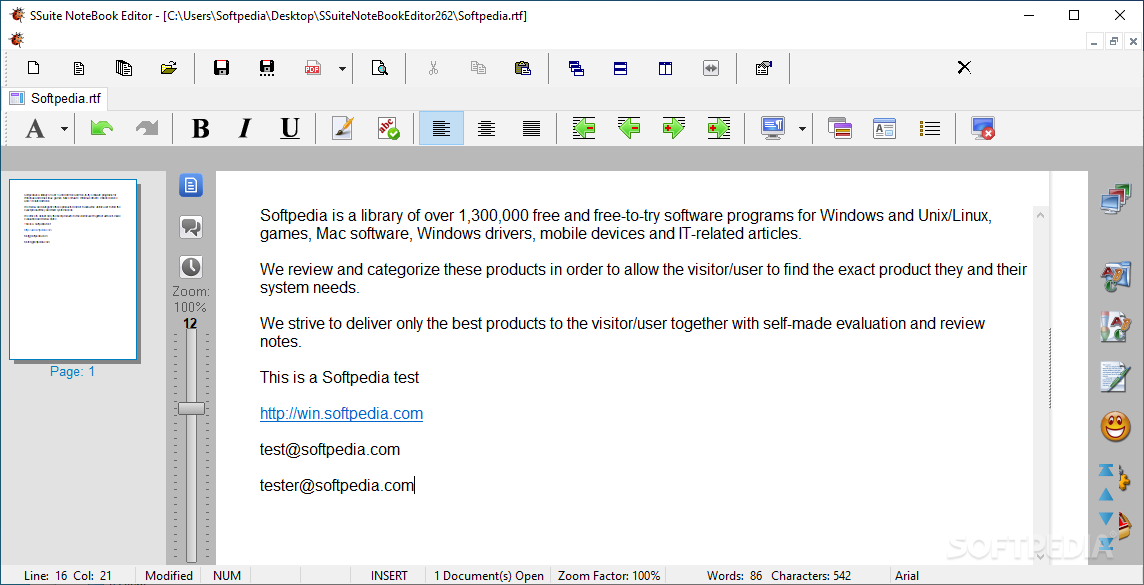Switch to the Softpedia.rtf tab
Viewport: 1144px width, 585px height.
(x=56, y=98)
